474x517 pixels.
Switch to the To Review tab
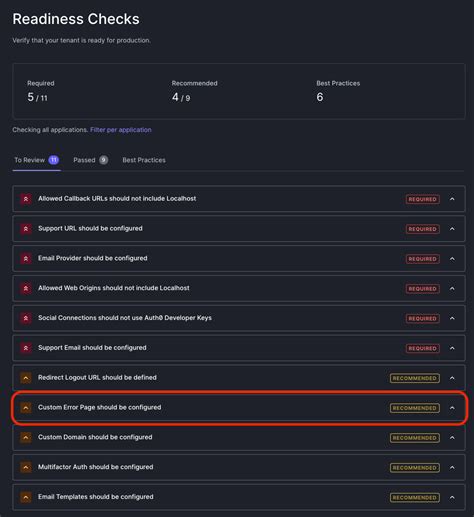(x=36, y=160)
